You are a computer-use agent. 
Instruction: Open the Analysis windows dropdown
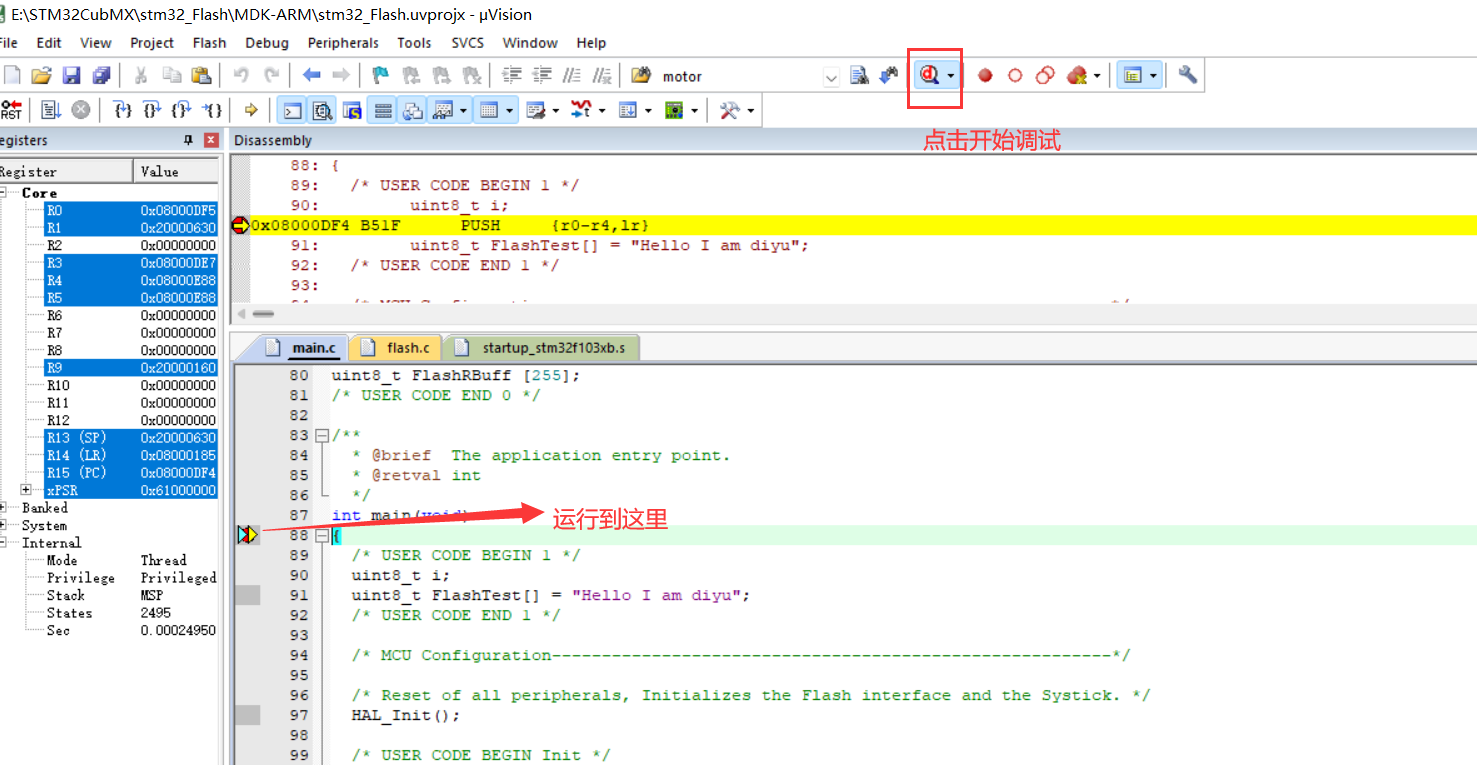(602, 111)
